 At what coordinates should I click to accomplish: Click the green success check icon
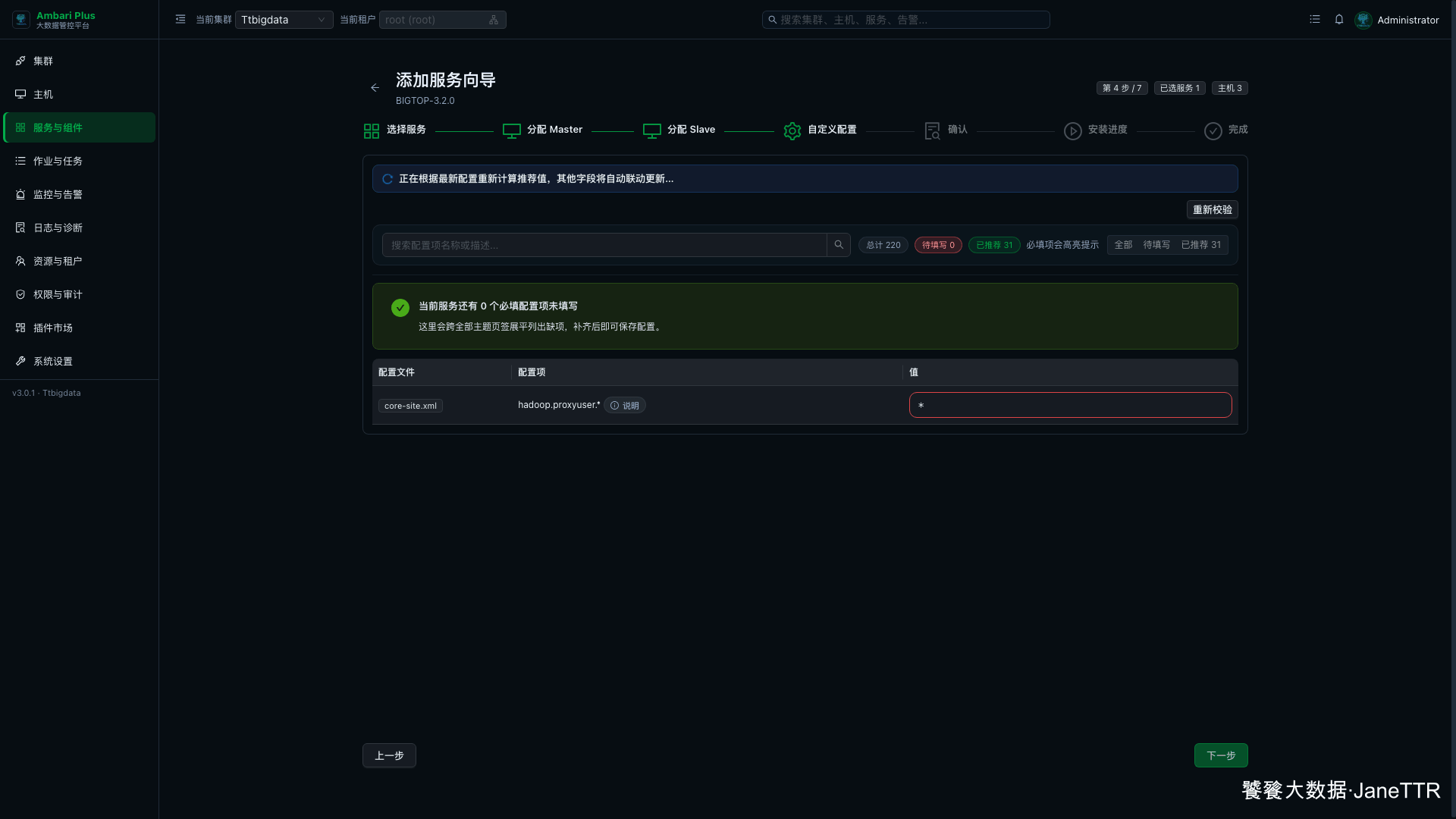pyautogui.click(x=400, y=307)
